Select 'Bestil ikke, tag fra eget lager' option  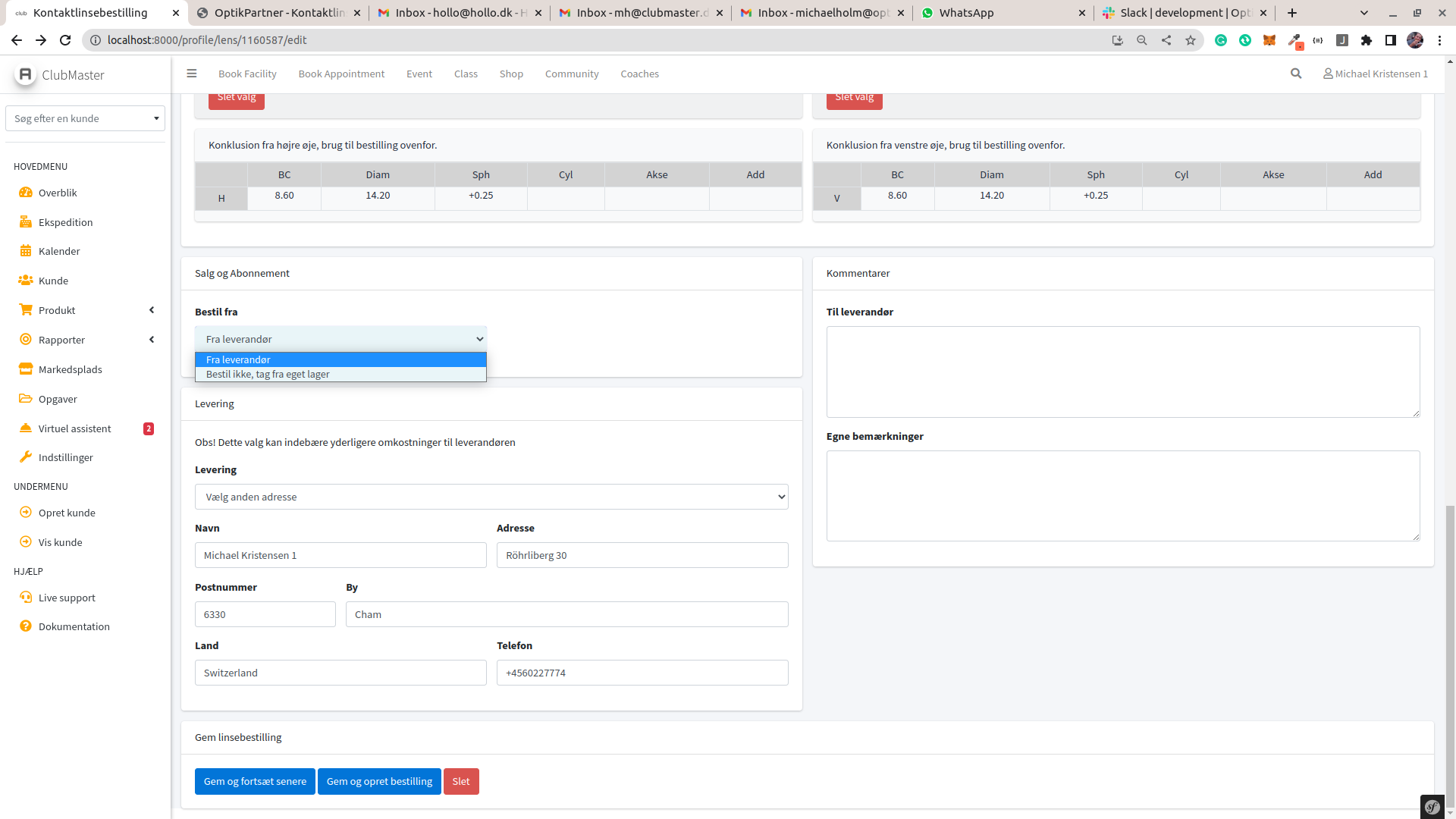(x=268, y=375)
